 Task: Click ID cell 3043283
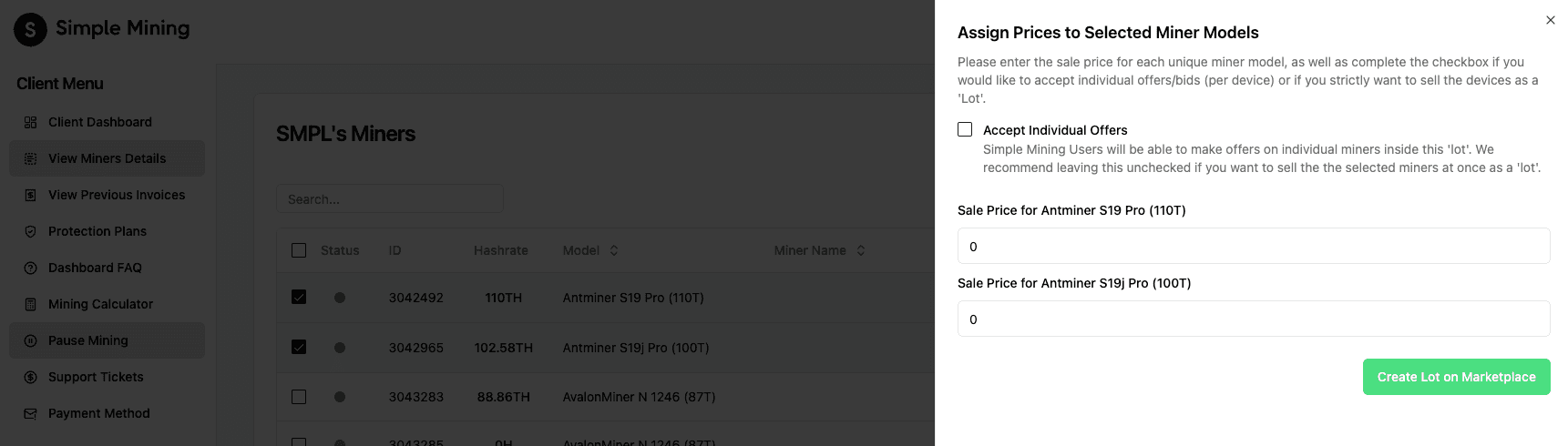pos(416,397)
